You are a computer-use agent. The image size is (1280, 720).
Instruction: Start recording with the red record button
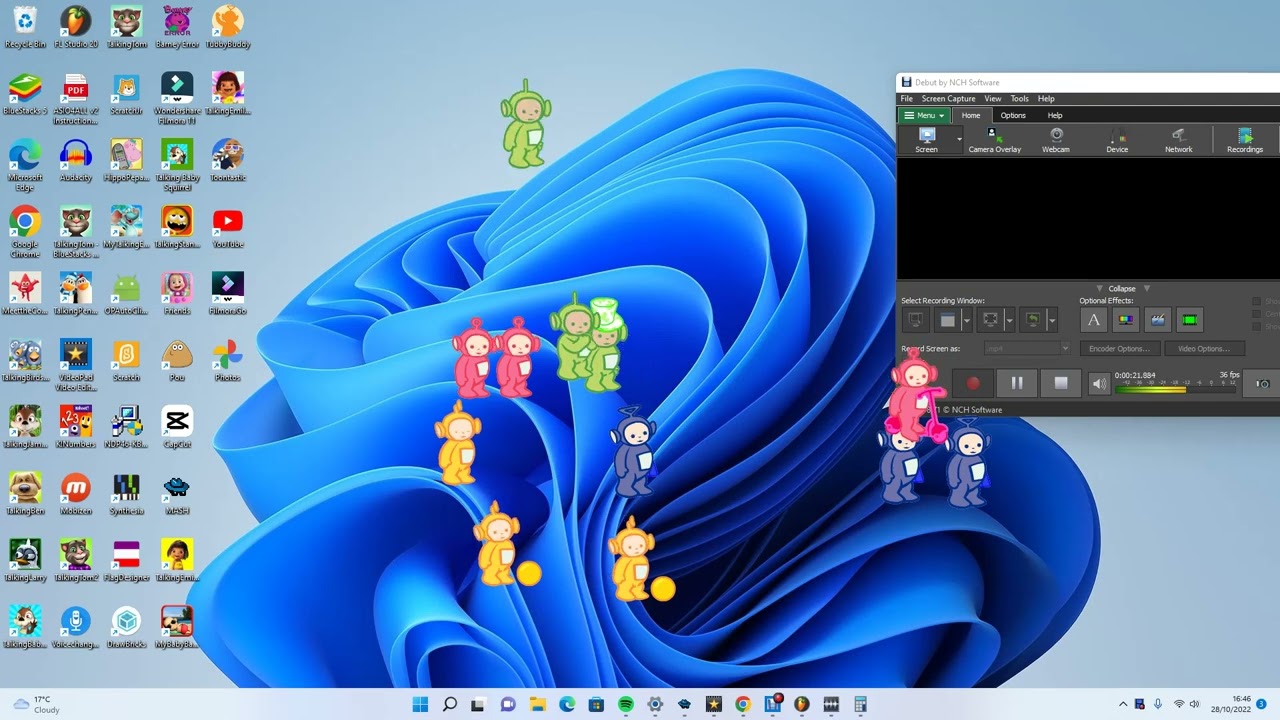[x=973, y=383]
